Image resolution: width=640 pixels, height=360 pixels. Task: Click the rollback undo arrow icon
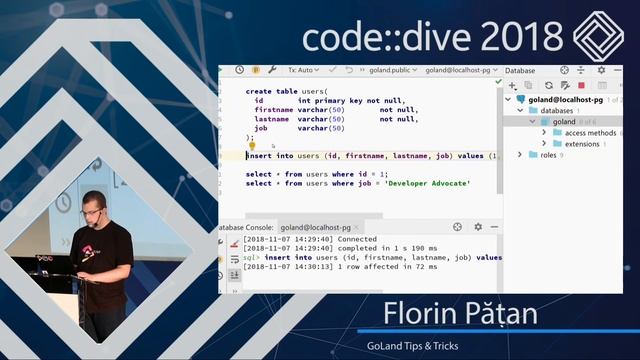coord(349,70)
